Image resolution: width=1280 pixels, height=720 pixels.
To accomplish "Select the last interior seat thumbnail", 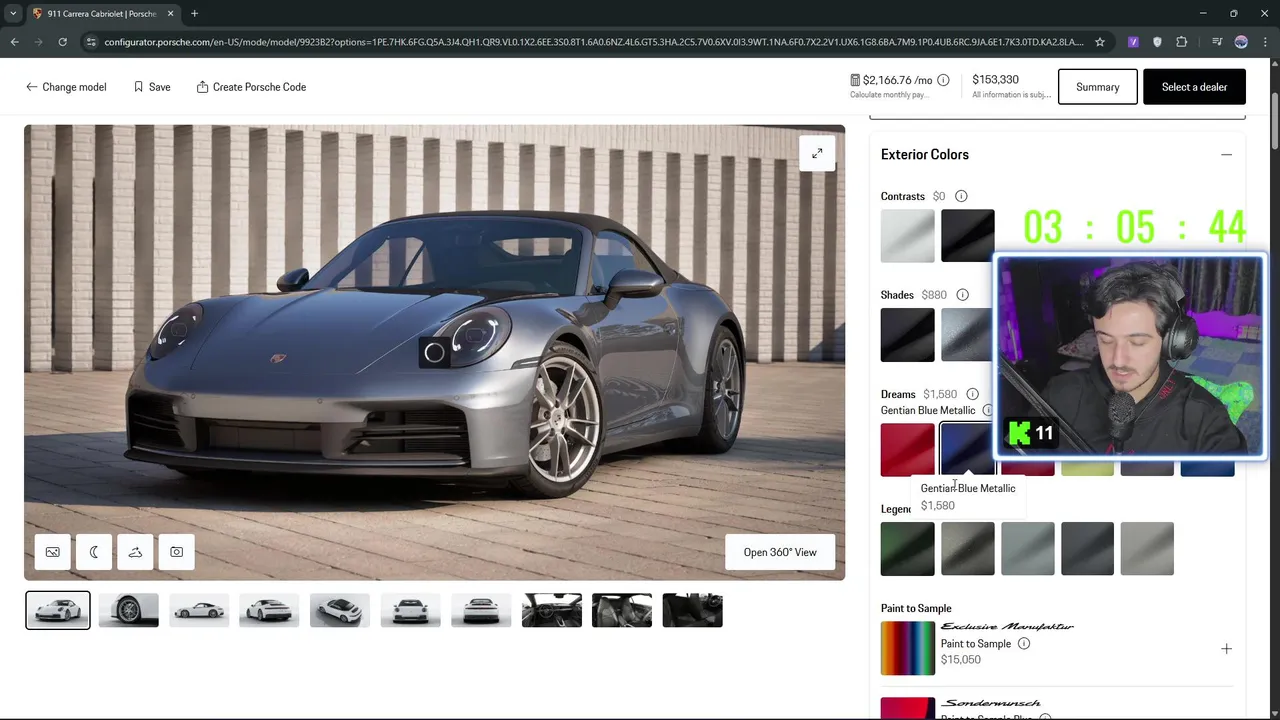I will point(692,611).
